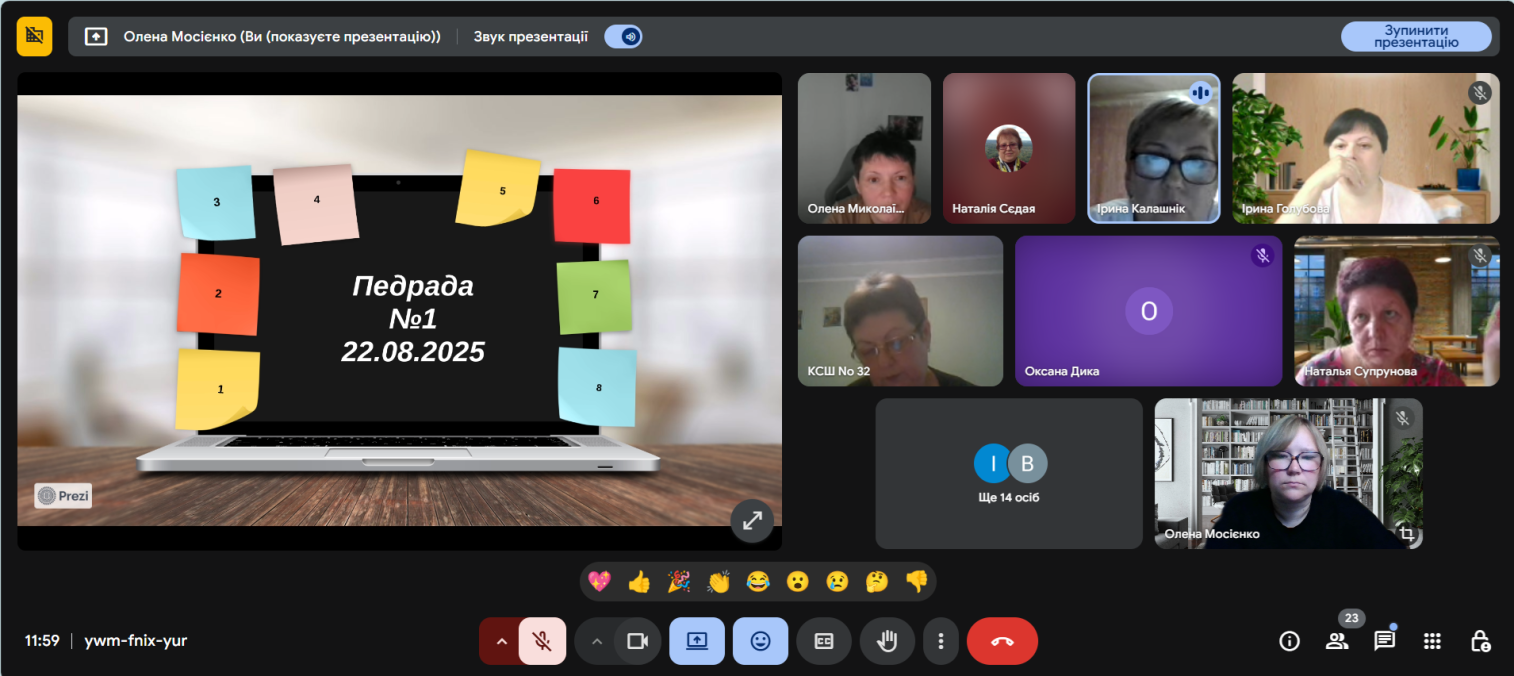This screenshot has height=676, width=1514.
Task: Open meeting details info icon
Action: click(1289, 642)
